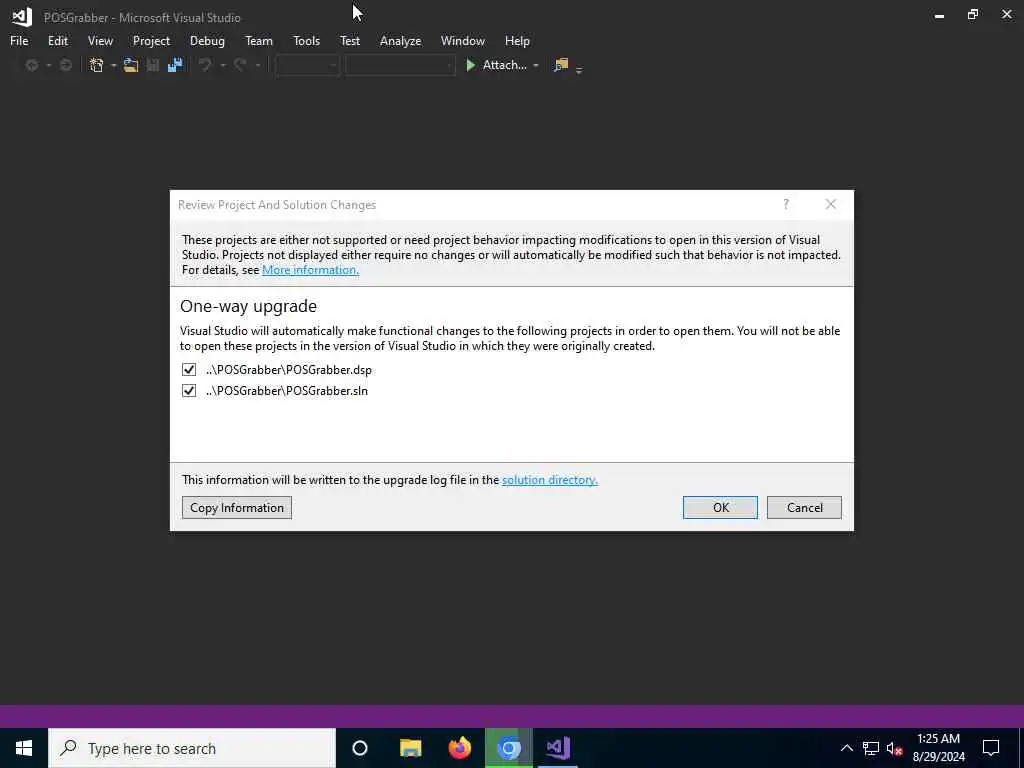
Task: Open the Test menu
Action: [x=349, y=40]
